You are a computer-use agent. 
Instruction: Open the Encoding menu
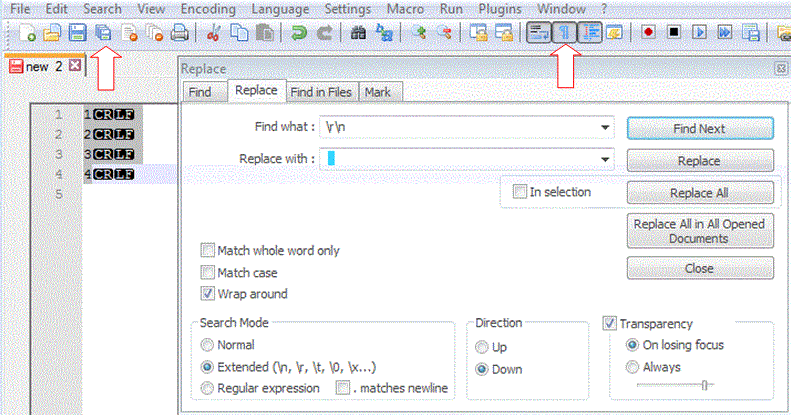[208, 9]
